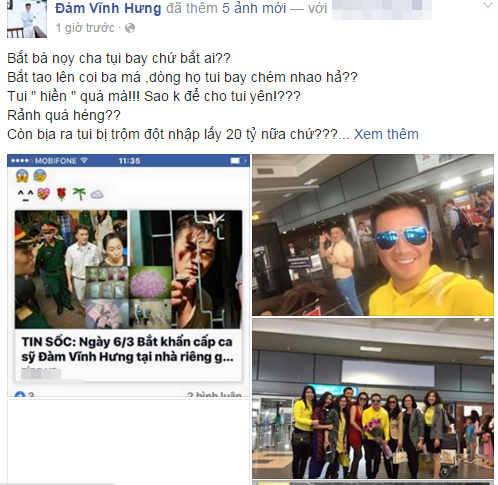The height and width of the screenshot is (485, 498).
Task: Open the '2 bình luận' comments link
Action: pyautogui.click(x=214, y=394)
